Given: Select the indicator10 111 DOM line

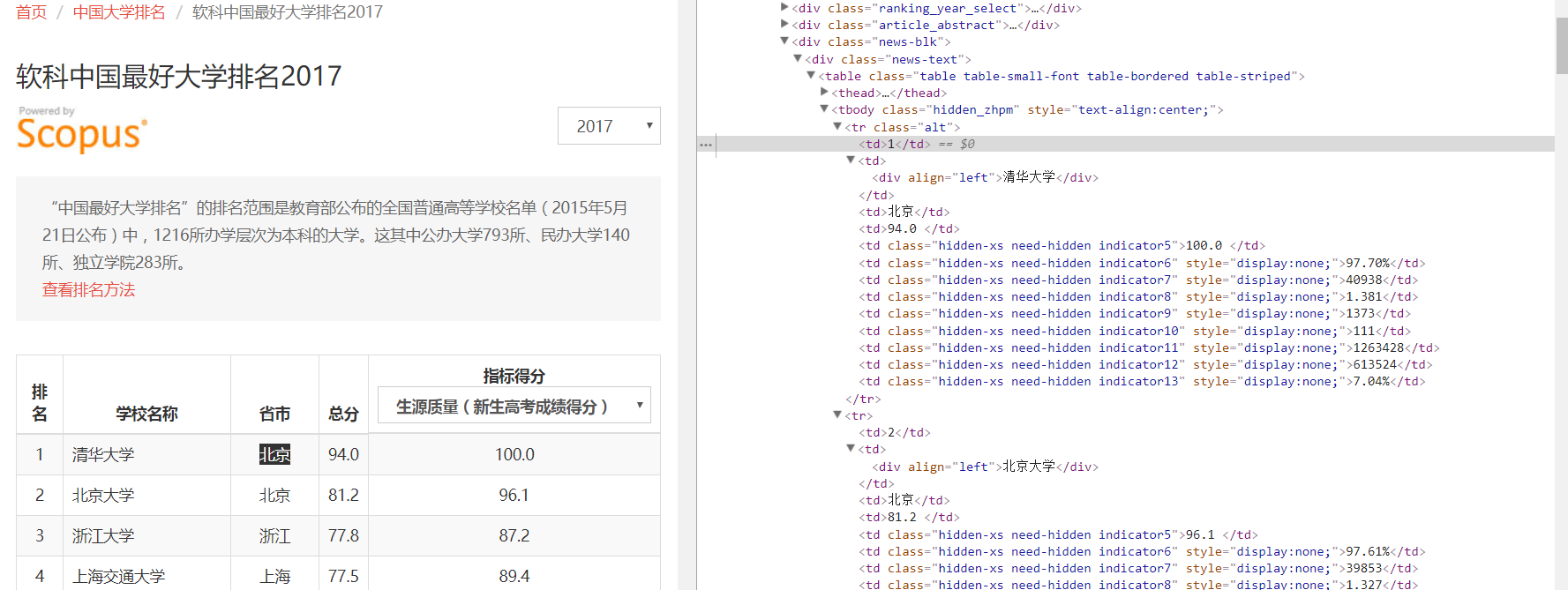Looking at the screenshot, I should (1135, 331).
